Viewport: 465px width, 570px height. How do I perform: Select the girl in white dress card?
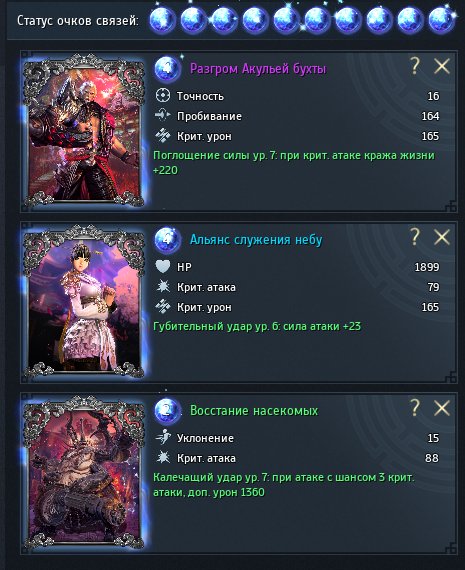[84, 301]
